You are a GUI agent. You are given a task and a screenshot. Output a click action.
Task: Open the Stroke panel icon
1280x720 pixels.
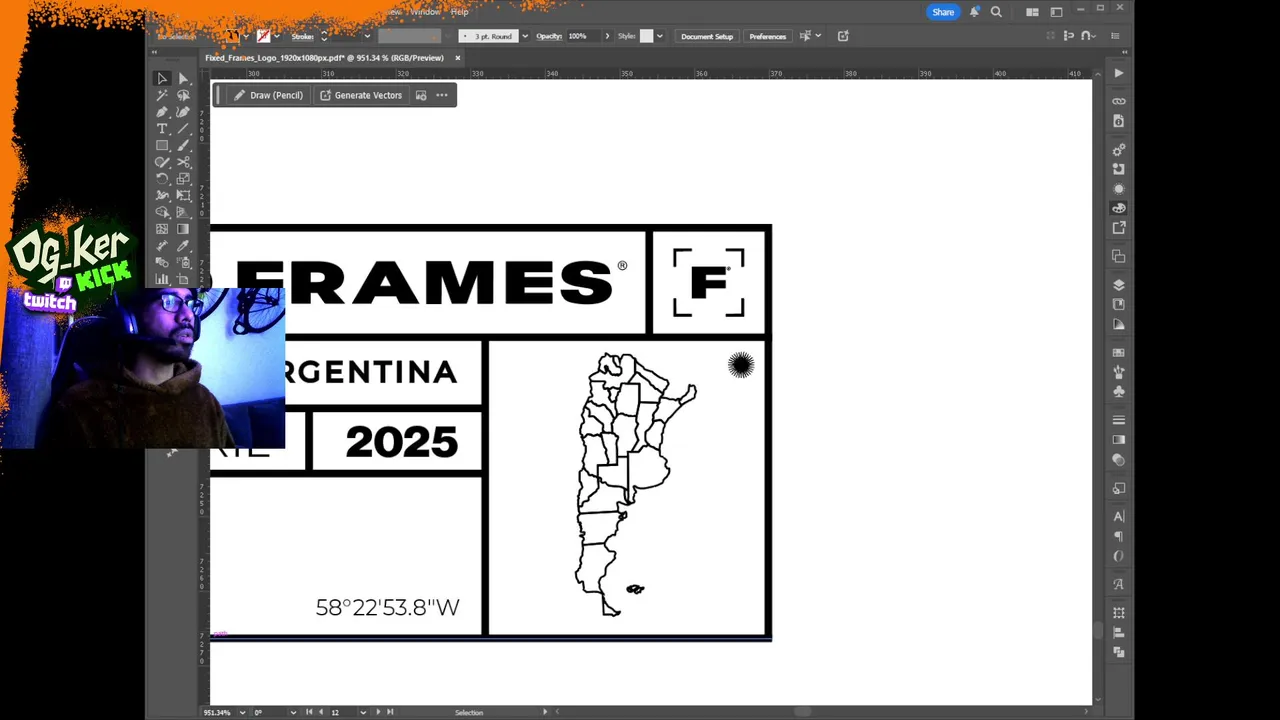(x=1119, y=420)
